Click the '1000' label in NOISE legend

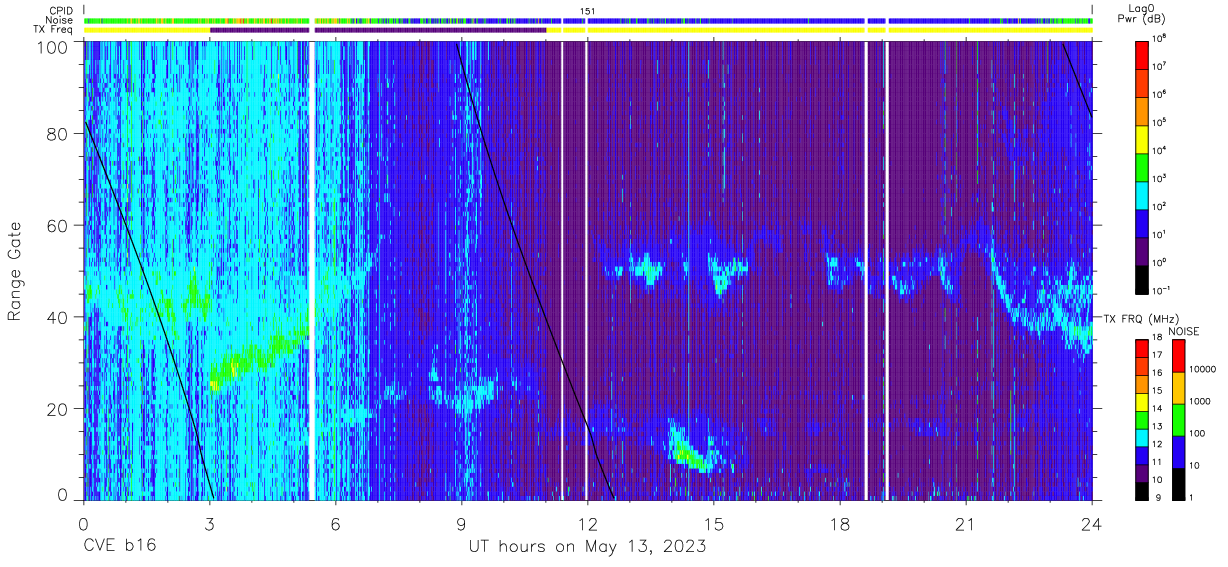coord(1199,402)
